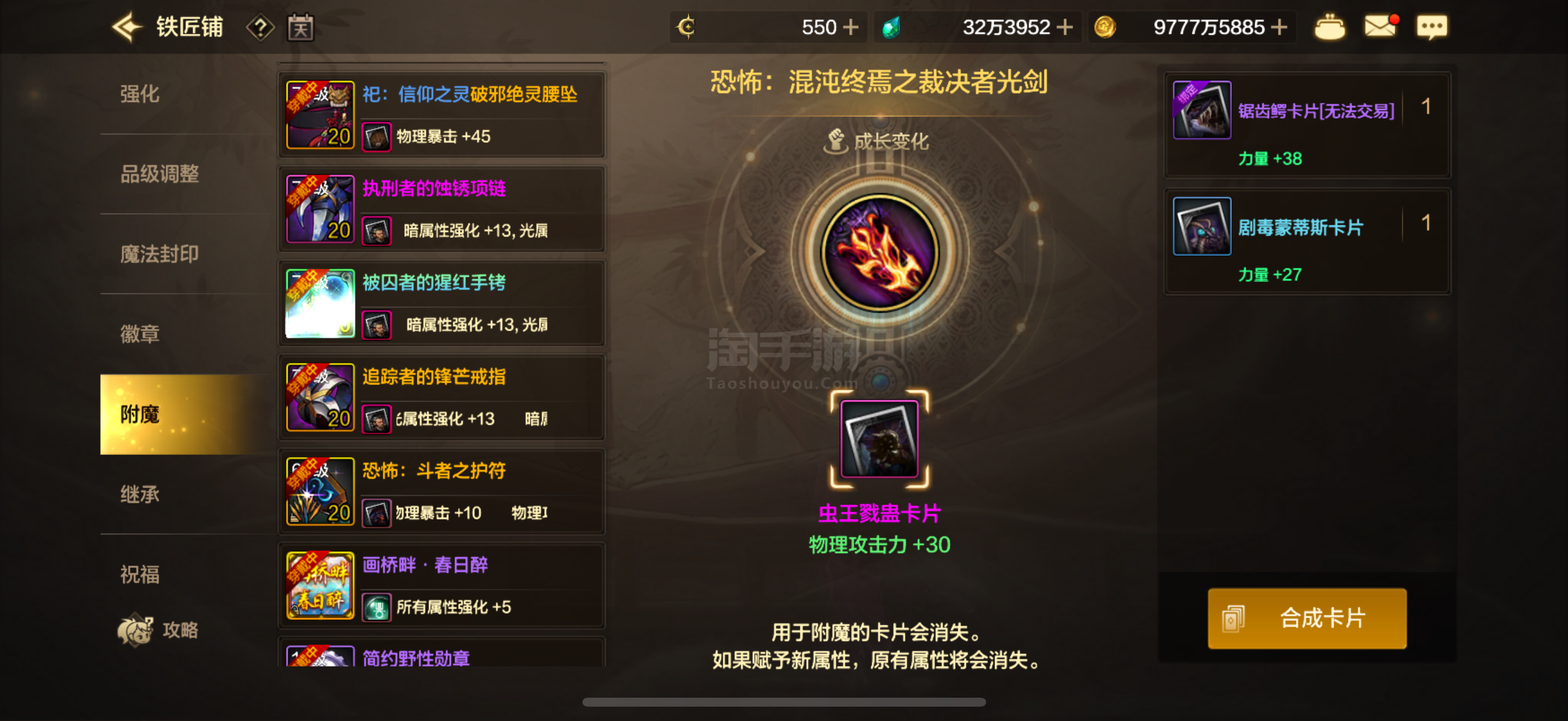Click the 合成卡片 button
The width and height of the screenshot is (1568, 721).
(1307, 618)
